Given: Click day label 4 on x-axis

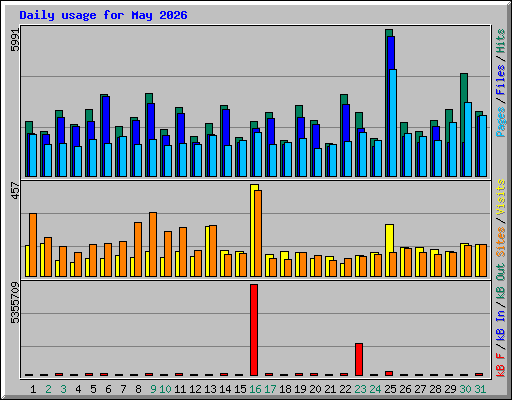Looking at the screenshot, I should click(x=78, y=389).
